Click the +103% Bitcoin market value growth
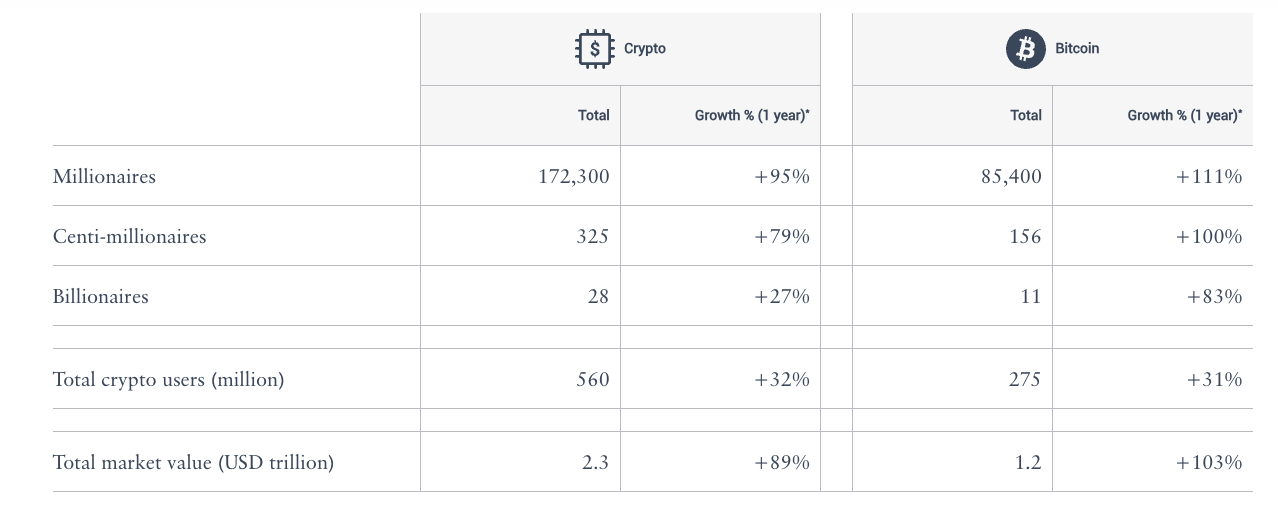 coord(1209,463)
